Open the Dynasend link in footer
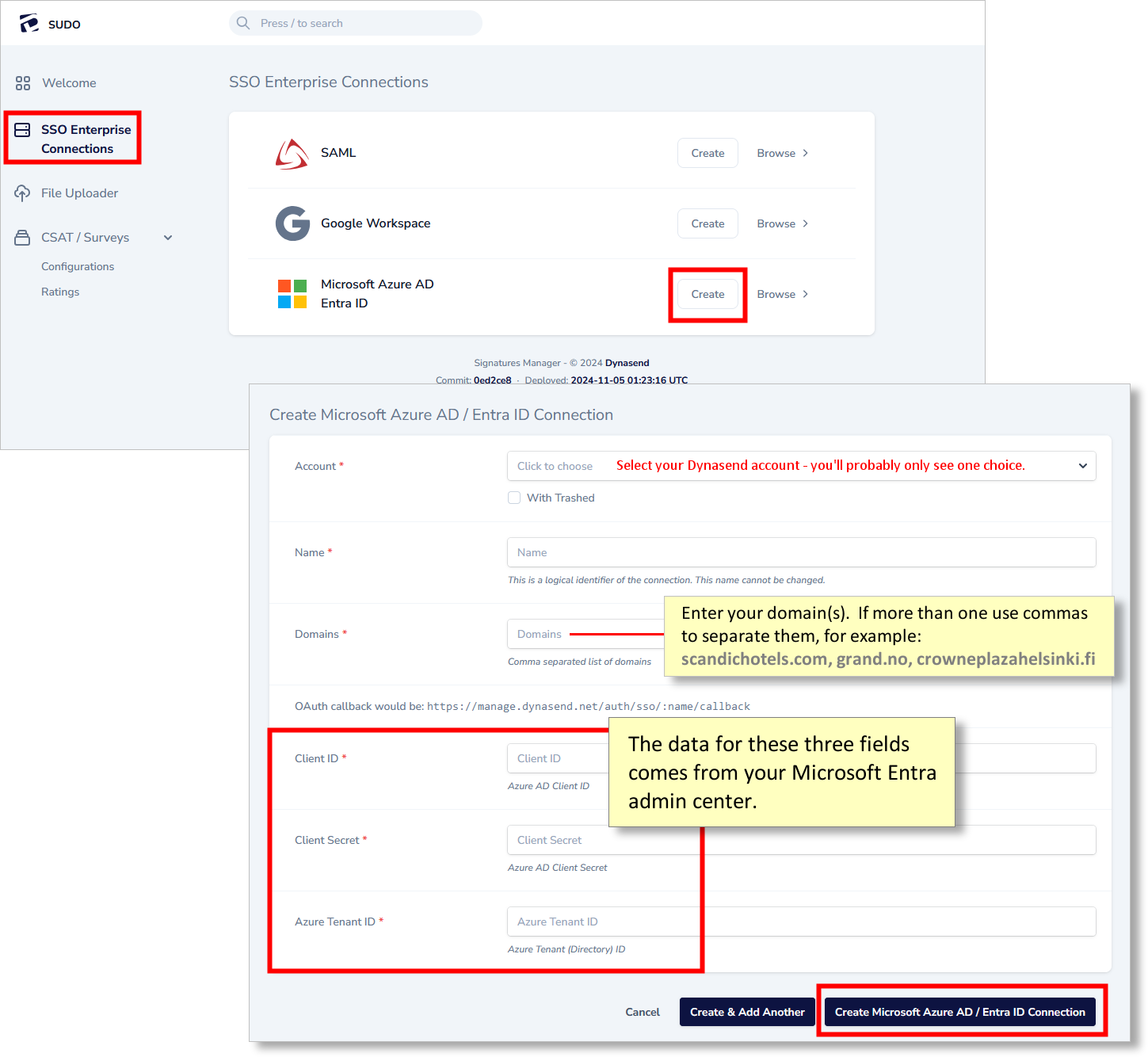Screen dimensions: 1148x1057 point(627,363)
